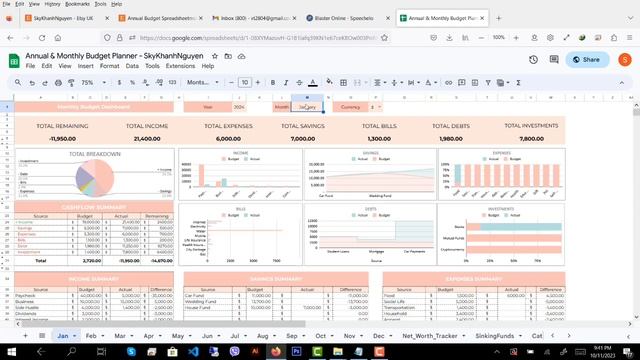640x360 pixels.
Task: Open the account avatar S
Action: pyautogui.click(x=624, y=60)
